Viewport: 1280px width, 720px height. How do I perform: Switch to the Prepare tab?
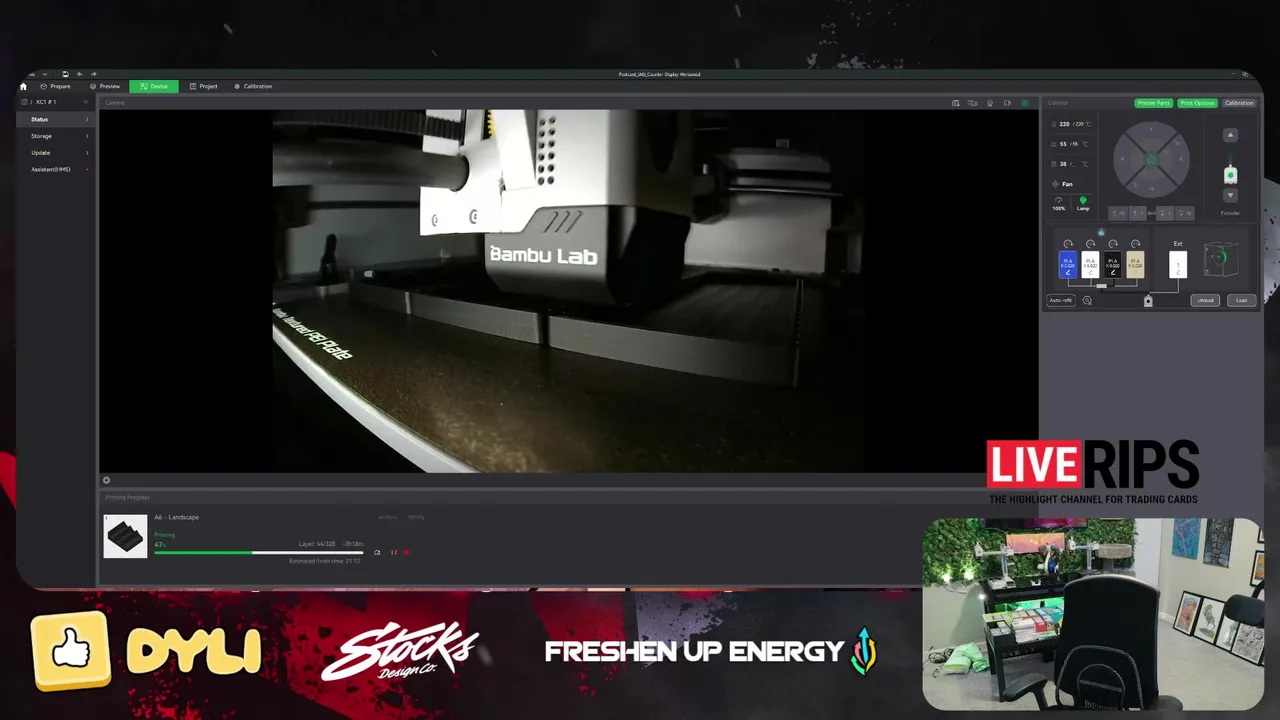click(x=55, y=86)
